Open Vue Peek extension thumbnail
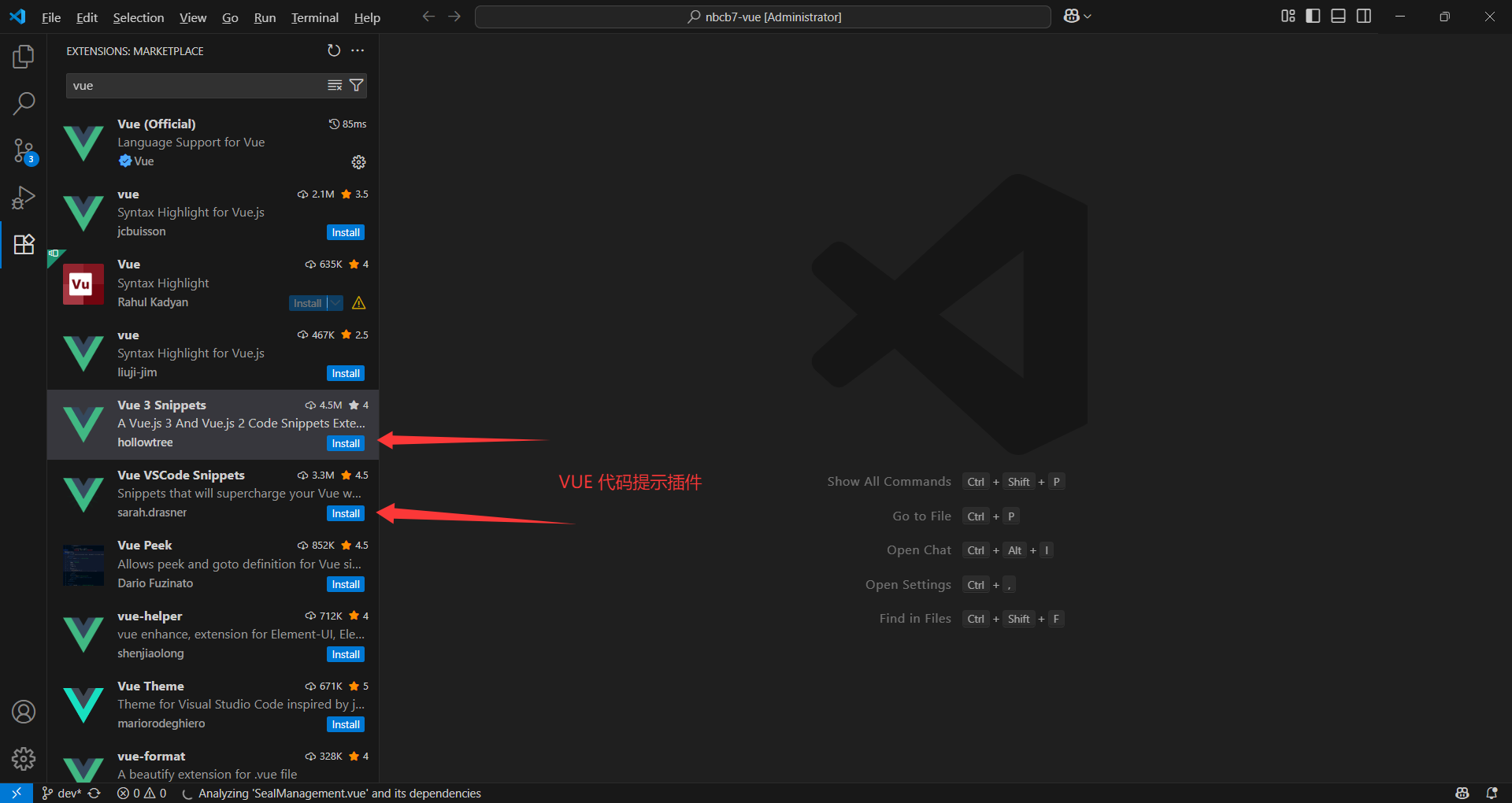The width and height of the screenshot is (1512, 803). (x=83, y=565)
